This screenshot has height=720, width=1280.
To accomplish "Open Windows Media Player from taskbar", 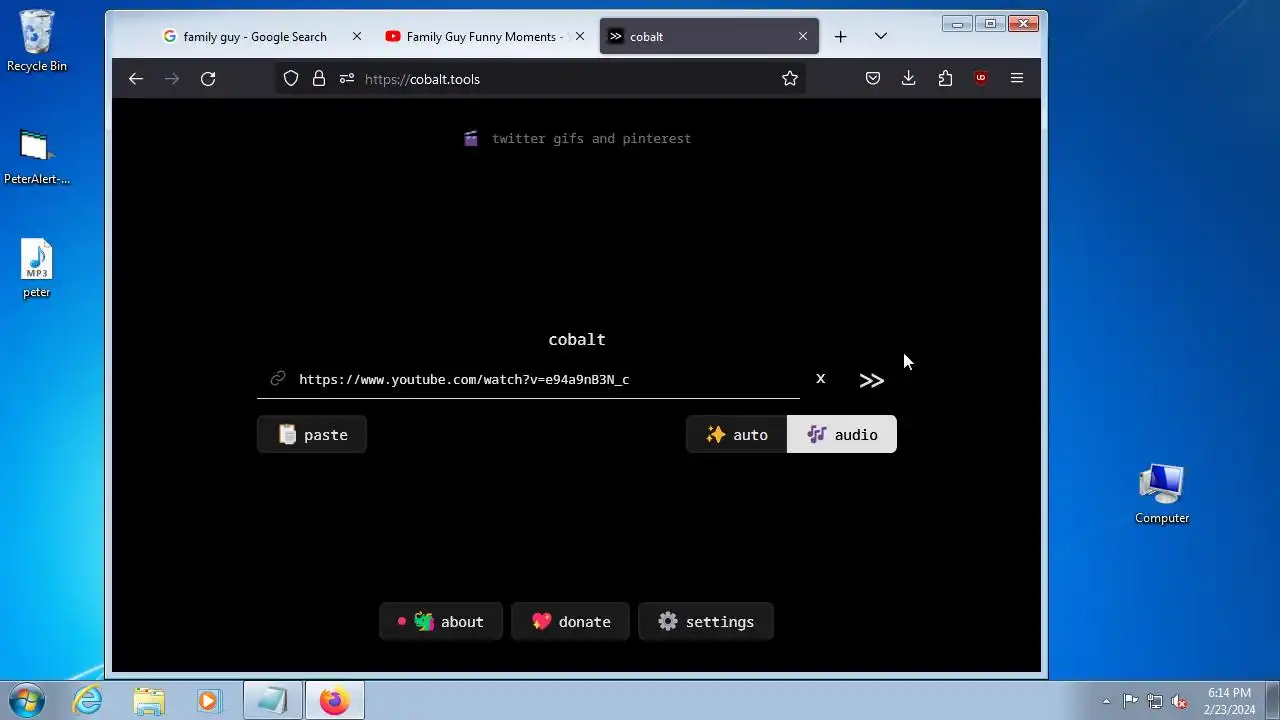I will (209, 701).
